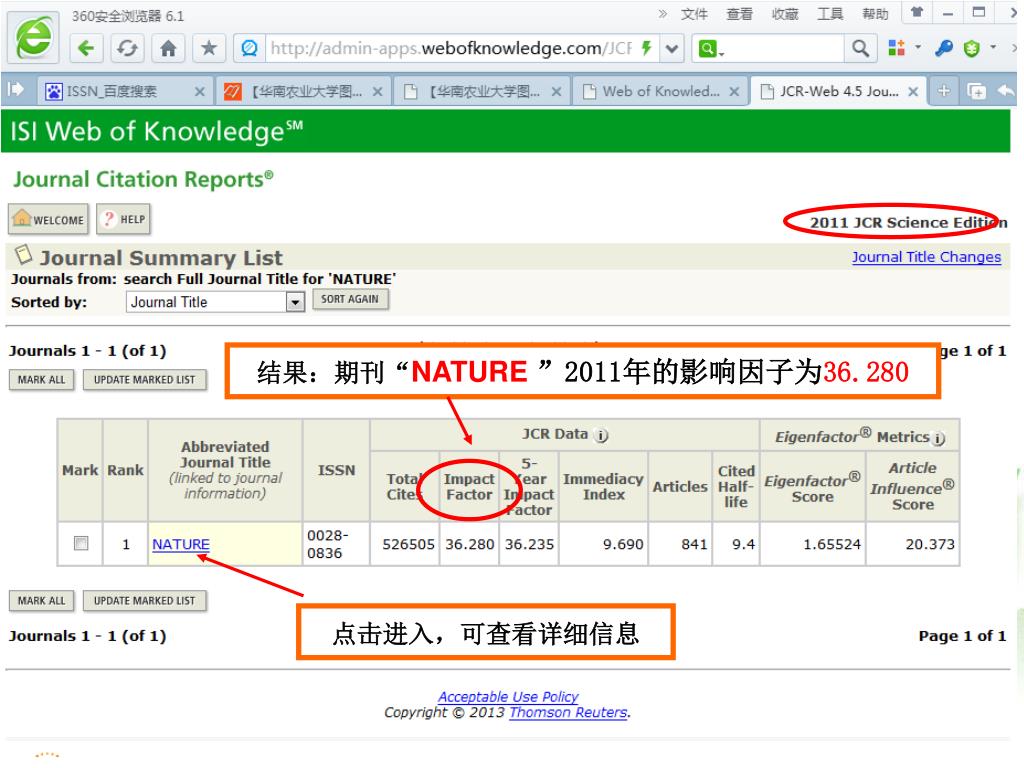Click the magnifier search icon in browser toolbar
This screenshot has width=1024, height=768.
point(860,48)
